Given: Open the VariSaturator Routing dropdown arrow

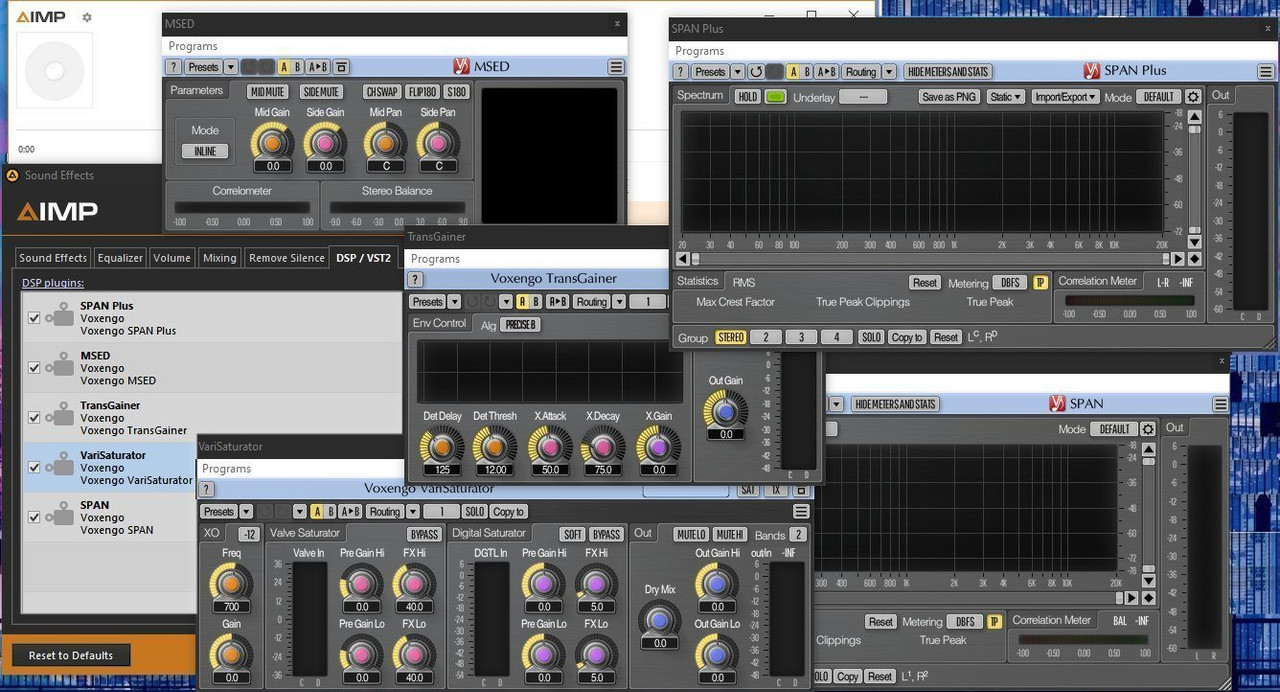Looking at the screenshot, I should (x=412, y=511).
